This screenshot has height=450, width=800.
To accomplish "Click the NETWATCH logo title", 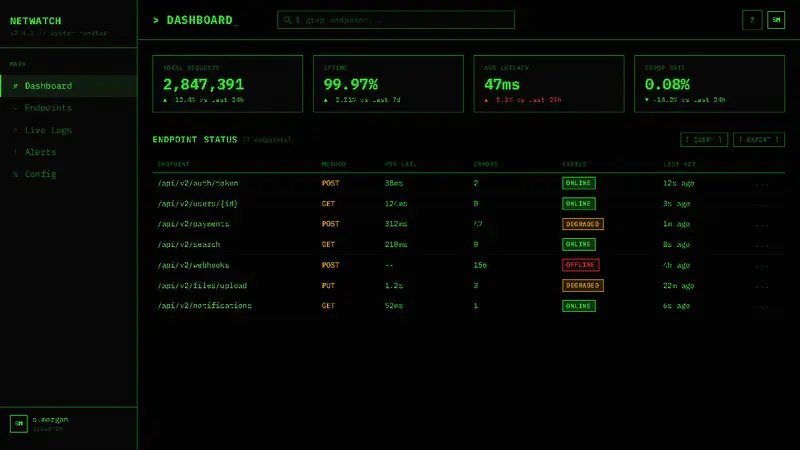I will tap(36, 21).
